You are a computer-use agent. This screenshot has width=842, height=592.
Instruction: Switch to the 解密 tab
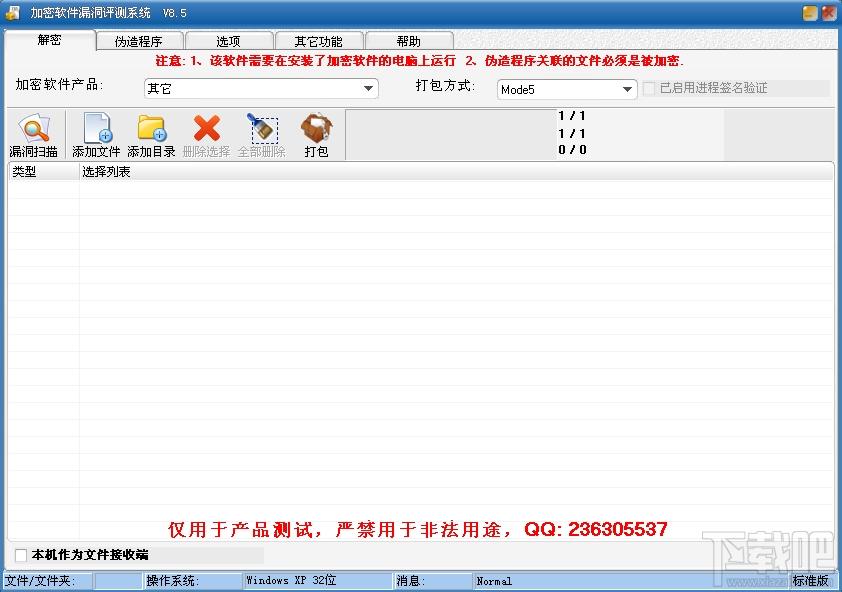click(x=49, y=40)
